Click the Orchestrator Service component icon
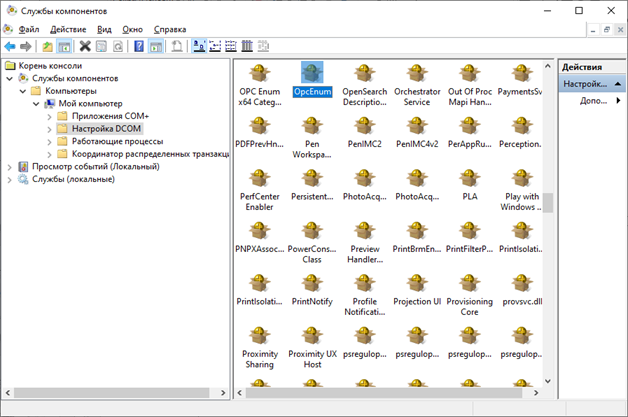The image size is (628, 417). 417,74
